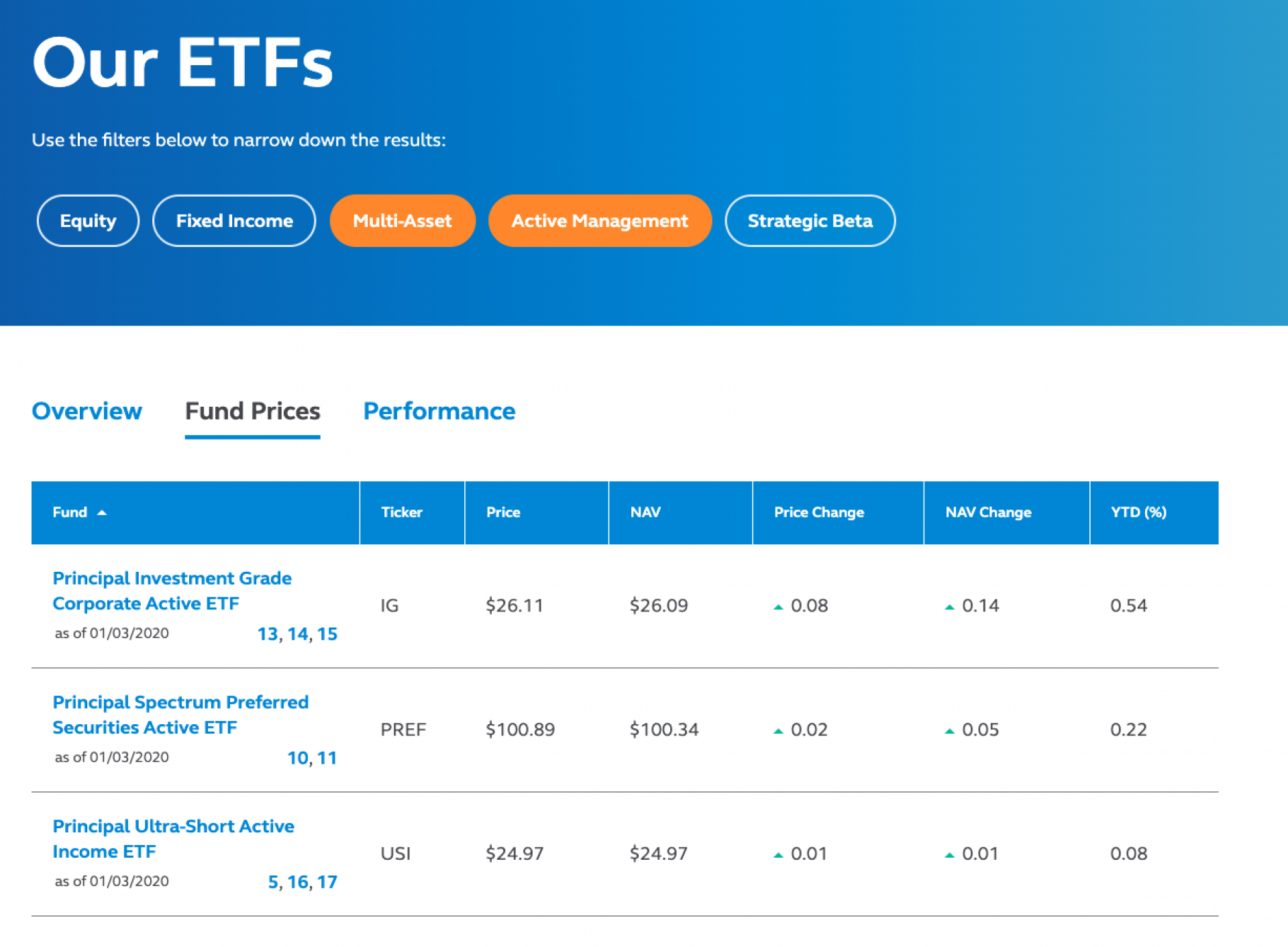Switch to the Overview tab

click(x=87, y=411)
